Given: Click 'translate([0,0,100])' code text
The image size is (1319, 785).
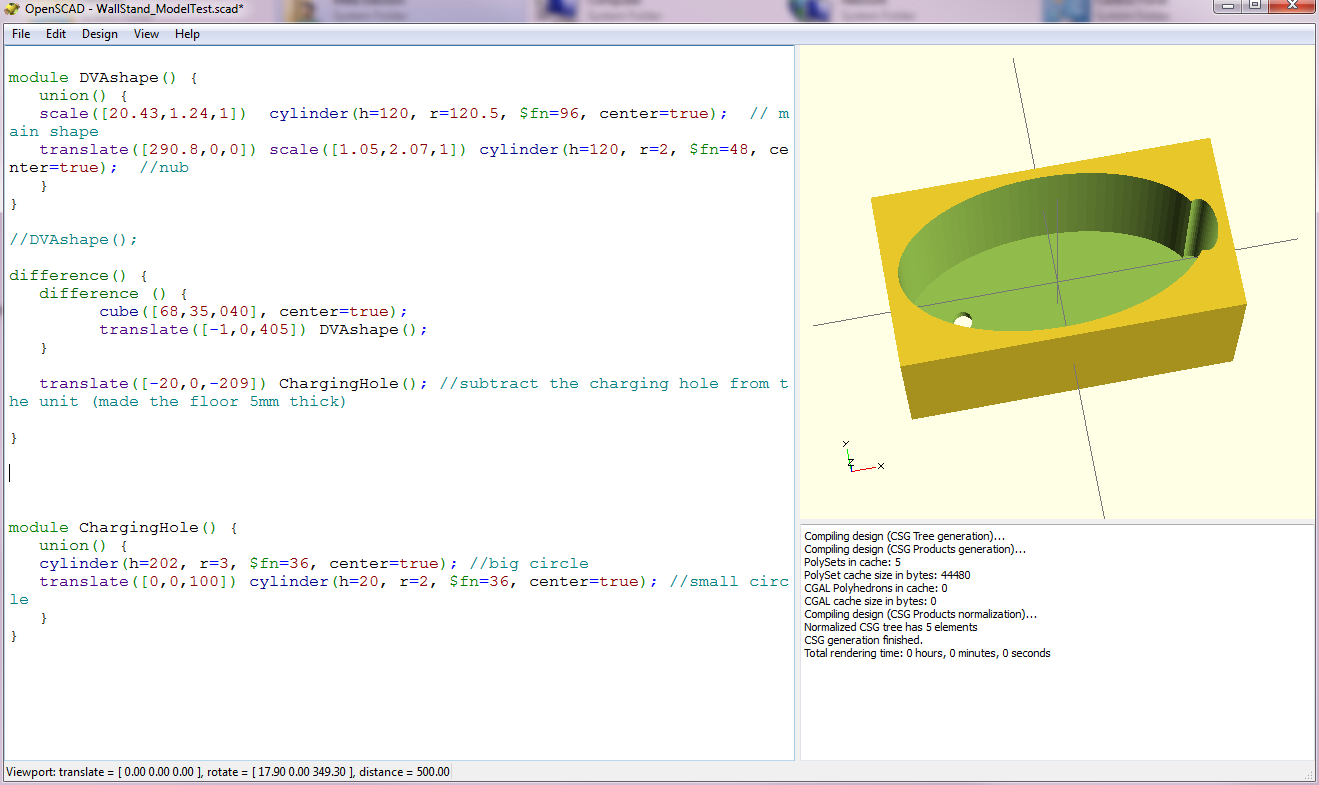Looking at the screenshot, I should (x=139, y=581).
